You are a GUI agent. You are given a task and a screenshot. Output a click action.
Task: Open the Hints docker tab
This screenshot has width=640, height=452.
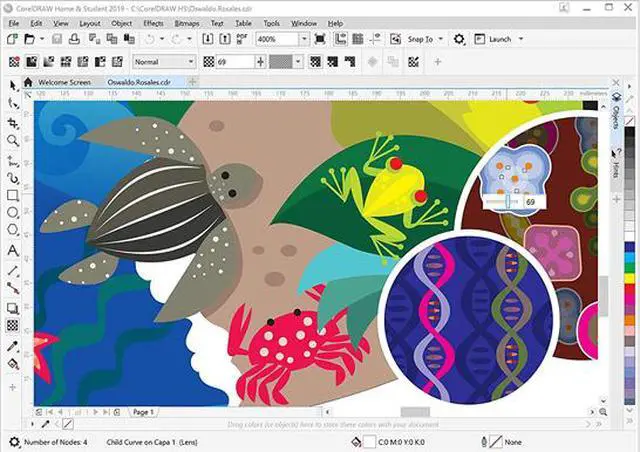[x=616, y=163]
